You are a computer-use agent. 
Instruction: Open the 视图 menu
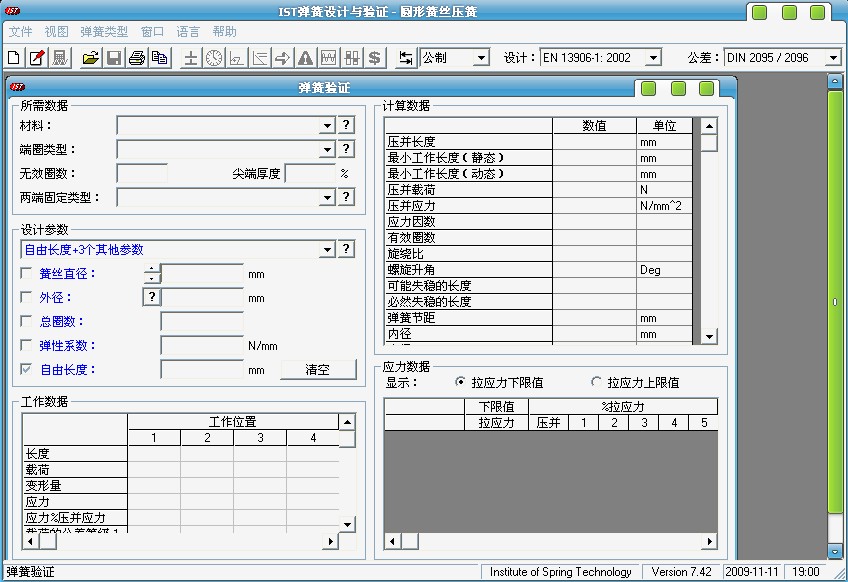pos(56,32)
